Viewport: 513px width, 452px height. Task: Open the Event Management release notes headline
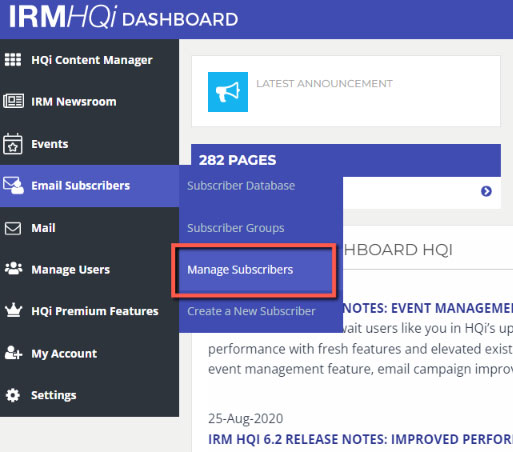[x=428, y=308]
